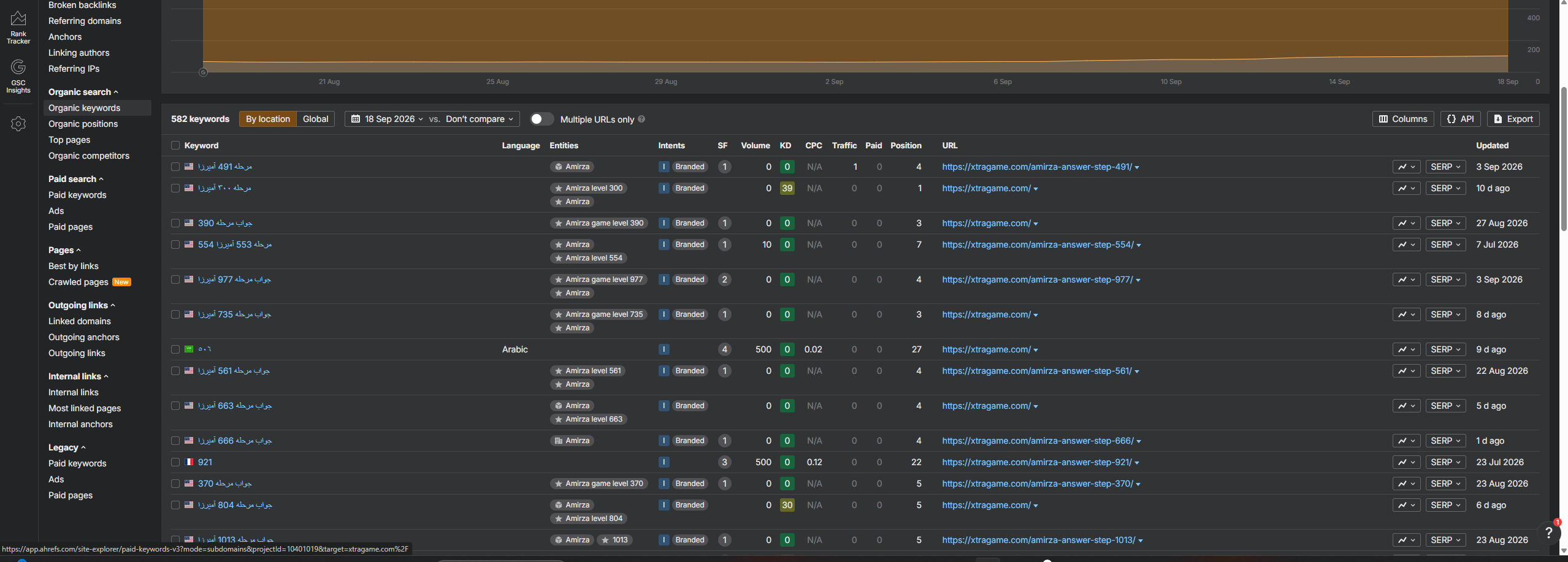Click the Amirza level 554 entity tag

pyautogui.click(x=588, y=258)
